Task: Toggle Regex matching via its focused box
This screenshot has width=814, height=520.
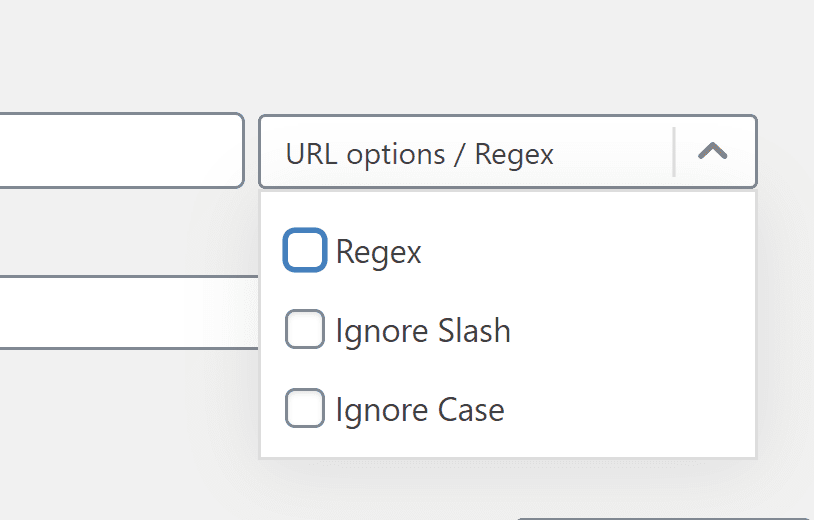Action: click(305, 250)
